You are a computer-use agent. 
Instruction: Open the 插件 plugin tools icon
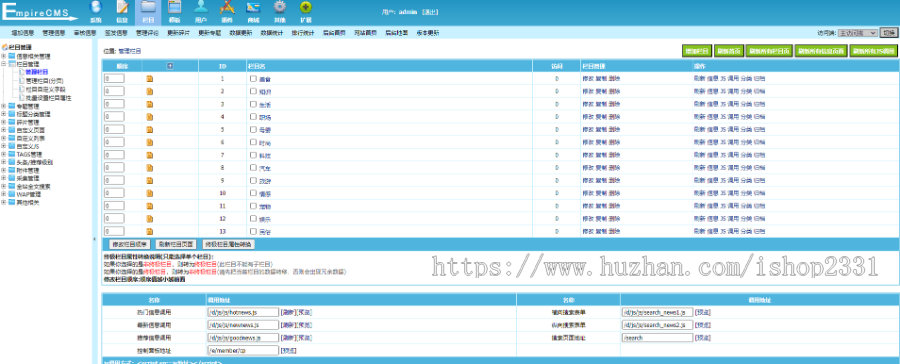click(227, 7)
